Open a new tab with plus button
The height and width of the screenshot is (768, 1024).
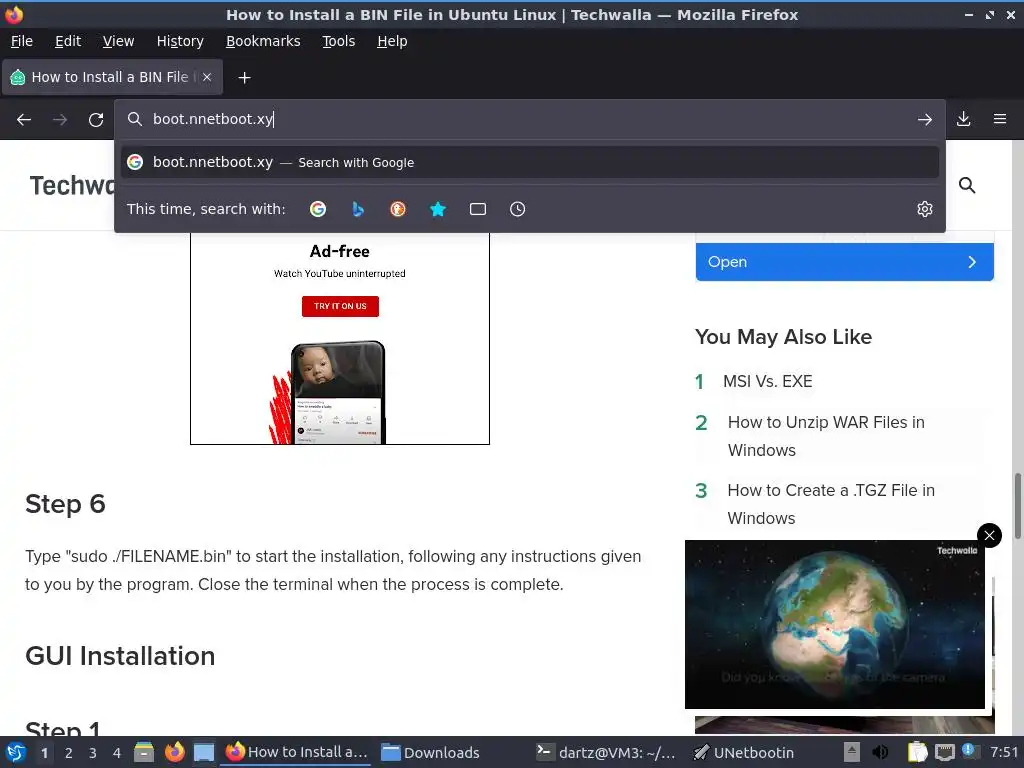[x=244, y=78]
